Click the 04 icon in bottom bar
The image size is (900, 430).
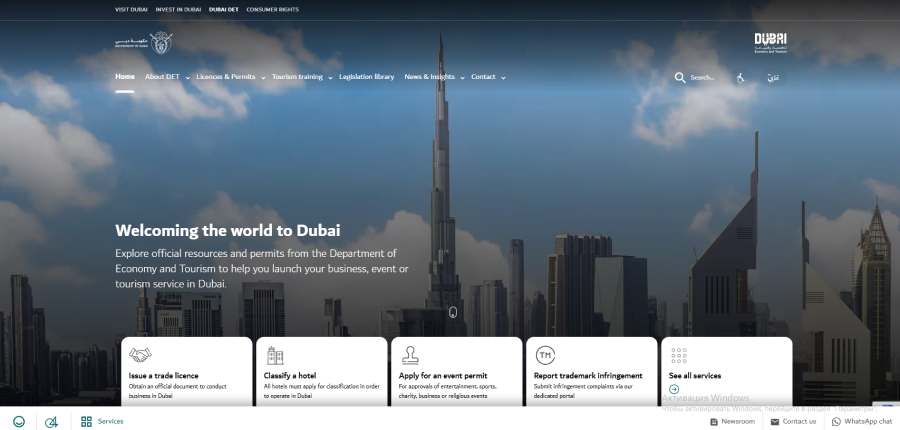[x=51, y=422]
